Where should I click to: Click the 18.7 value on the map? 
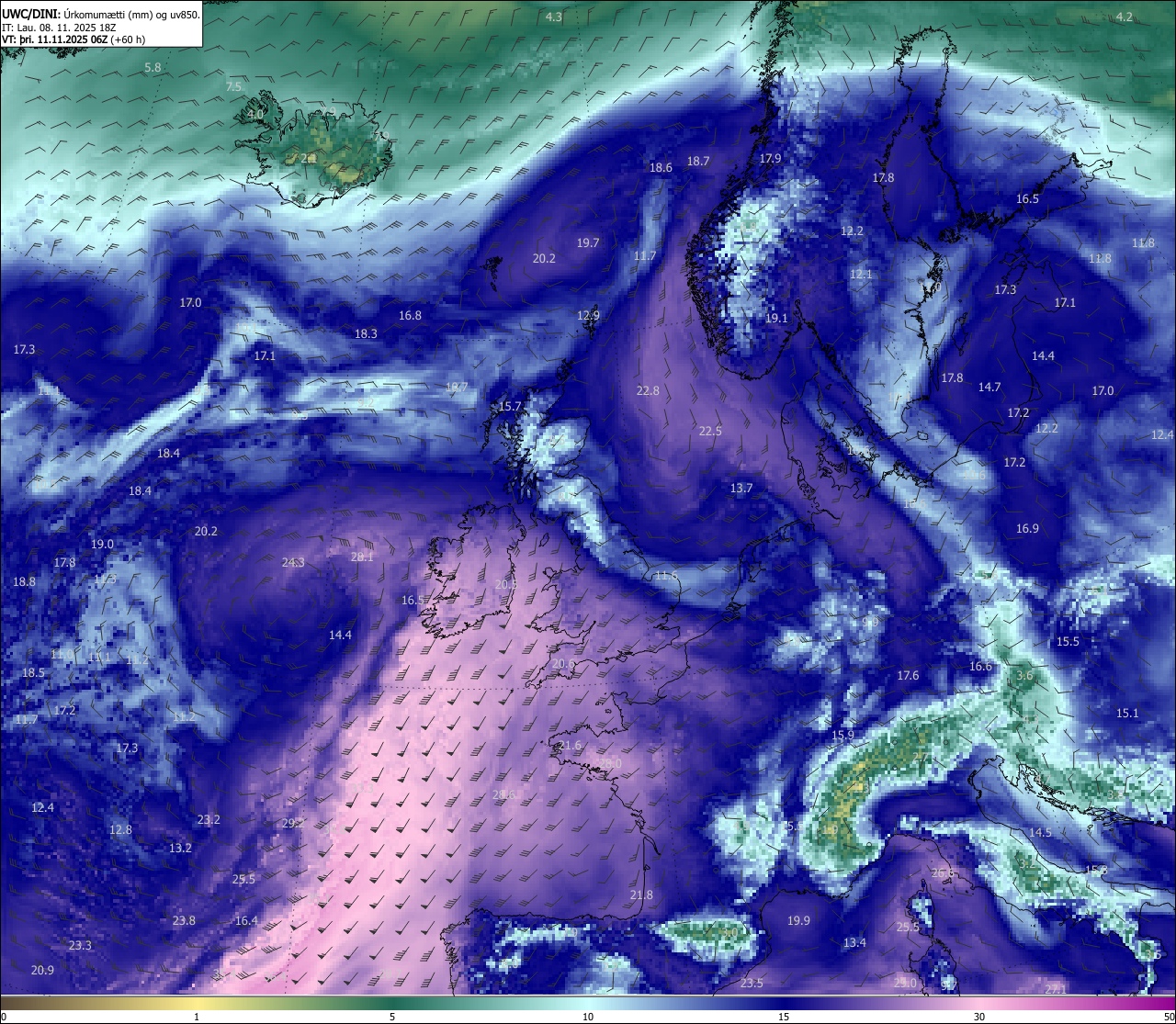pyautogui.click(x=698, y=162)
